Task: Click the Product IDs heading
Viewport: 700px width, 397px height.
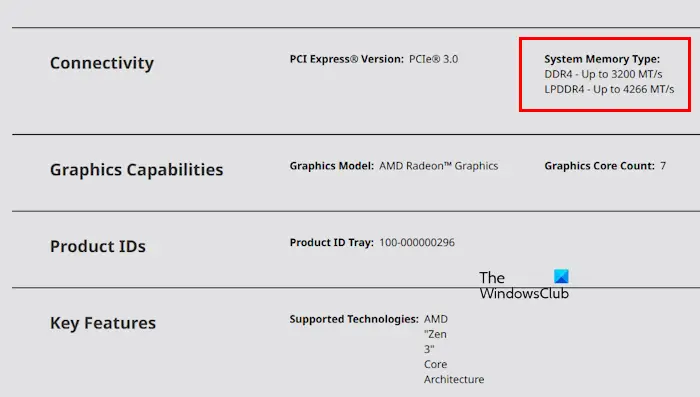Action: coord(98,247)
